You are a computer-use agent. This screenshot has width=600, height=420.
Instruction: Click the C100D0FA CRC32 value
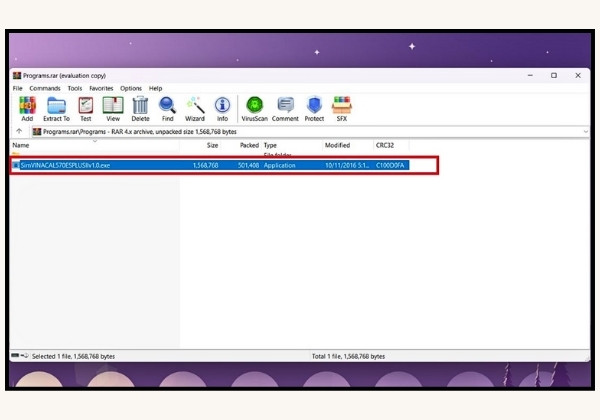tap(390, 165)
